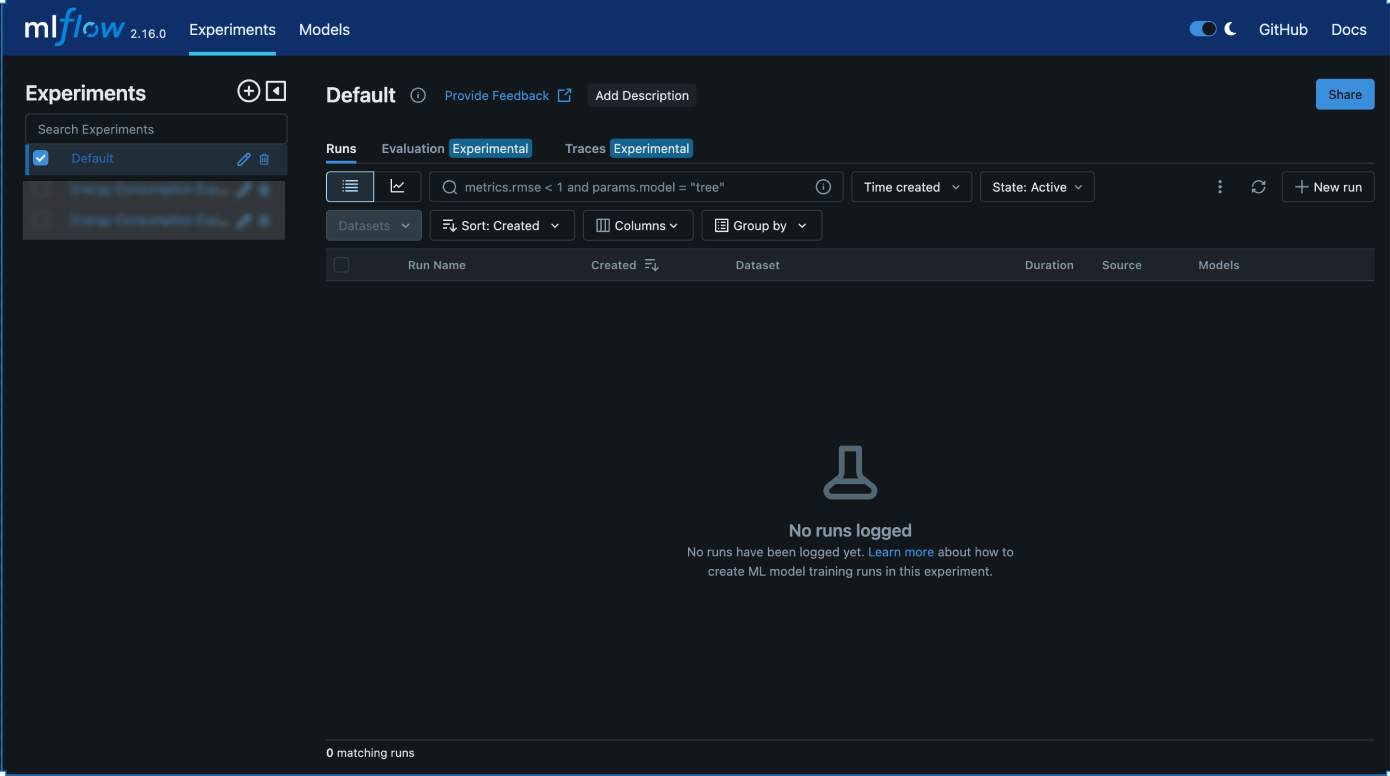Open the Models tab in header
The width and height of the screenshot is (1390, 776).
coord(324,30)
